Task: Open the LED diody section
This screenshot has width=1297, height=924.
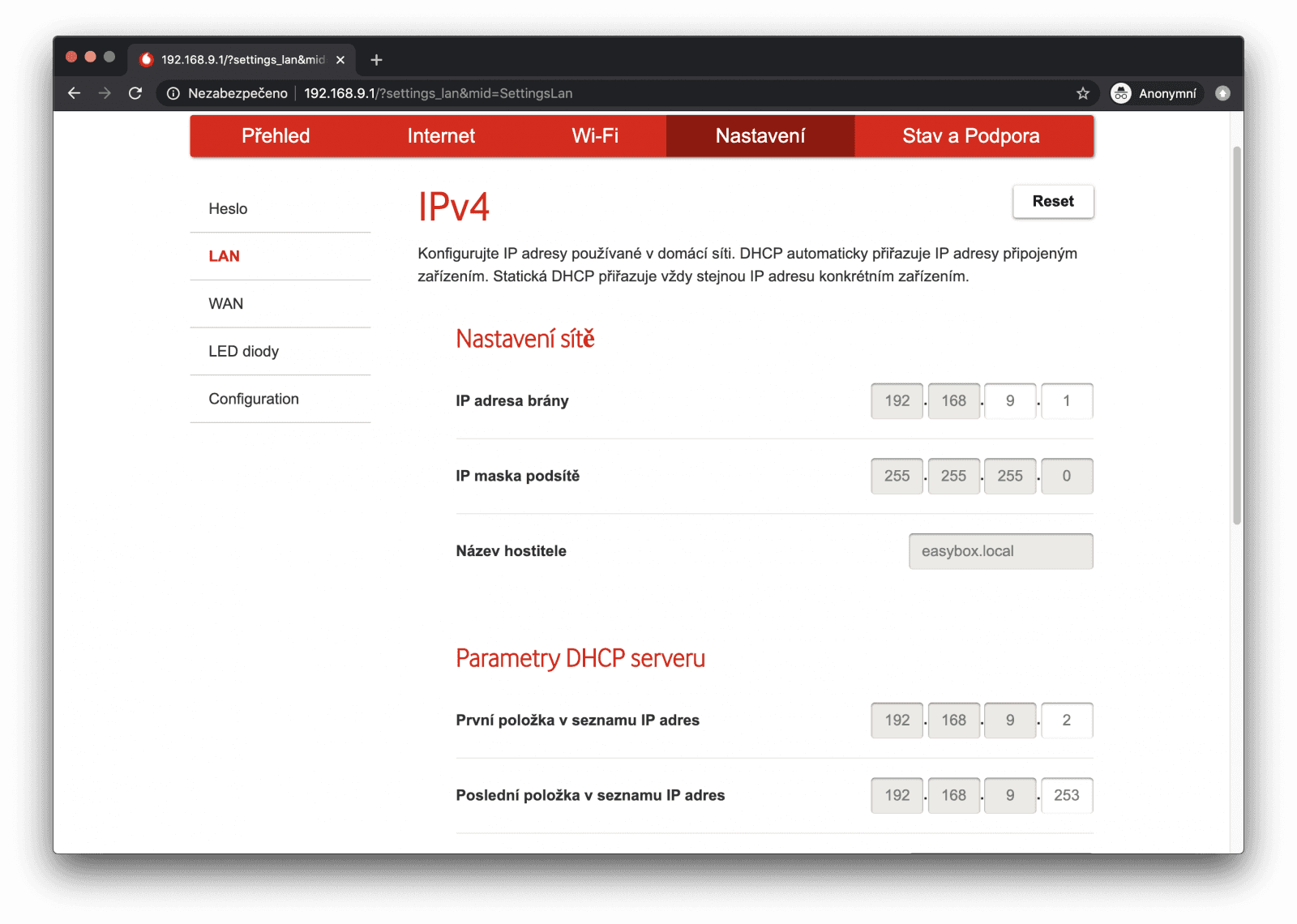Action: (x=243, y=351)
